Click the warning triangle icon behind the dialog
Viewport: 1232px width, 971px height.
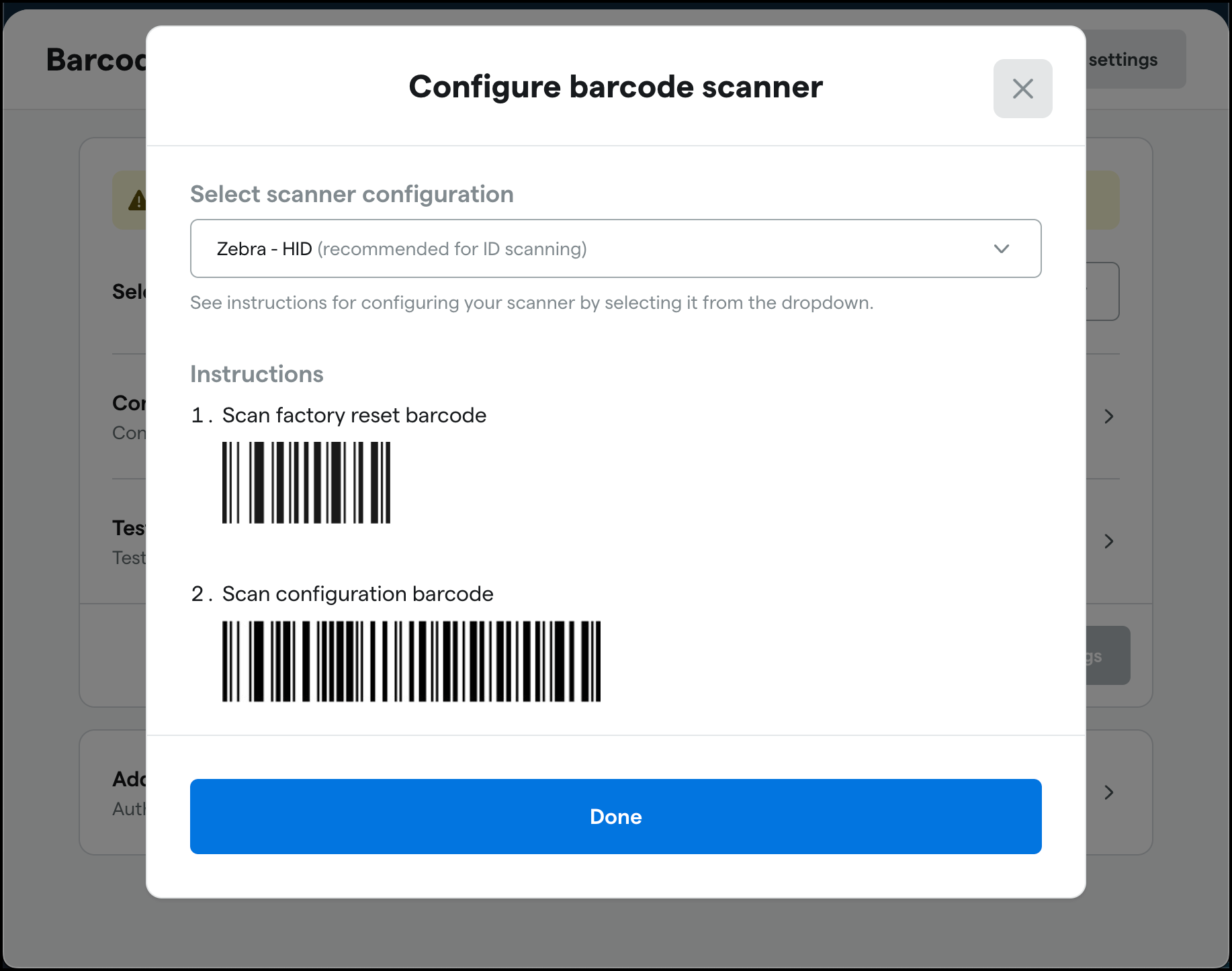pyautogui.click(x=137, y=199)
